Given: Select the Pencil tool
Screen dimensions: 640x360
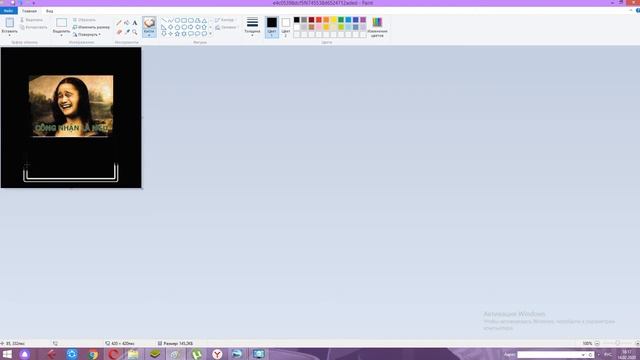Looking at the screenshot, I should 119,23.
